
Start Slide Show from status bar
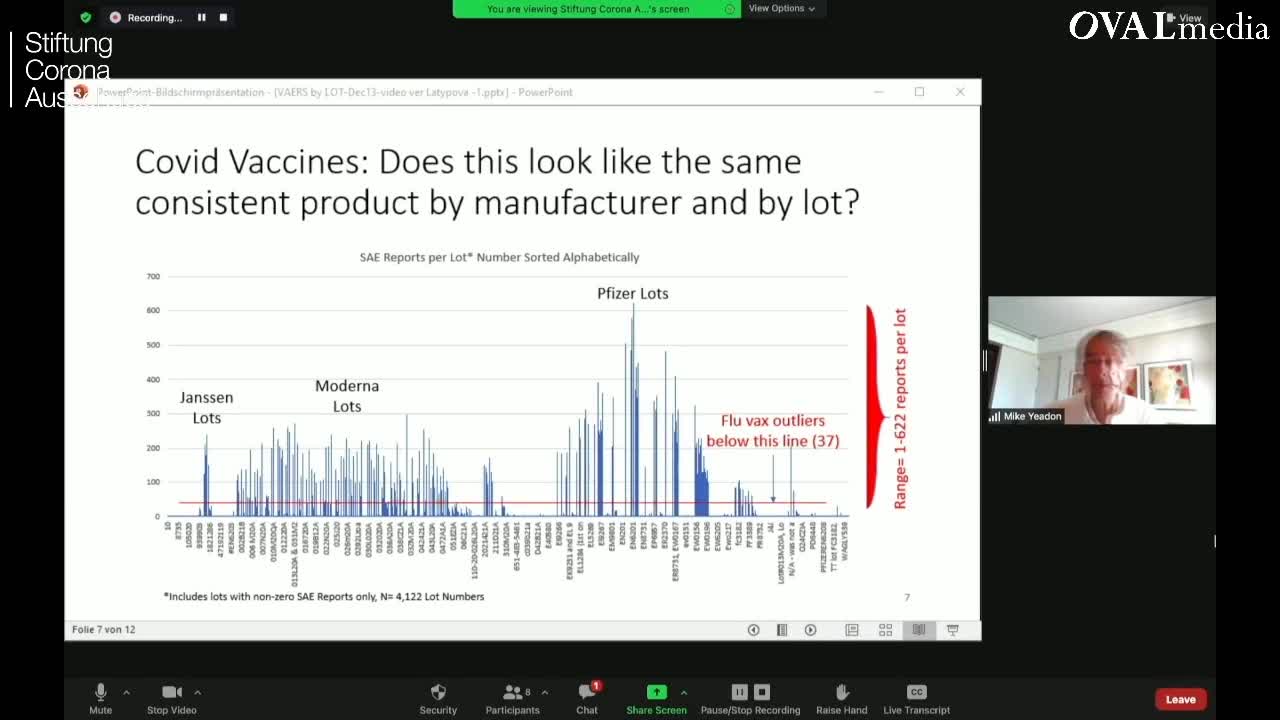pos(953,630)
